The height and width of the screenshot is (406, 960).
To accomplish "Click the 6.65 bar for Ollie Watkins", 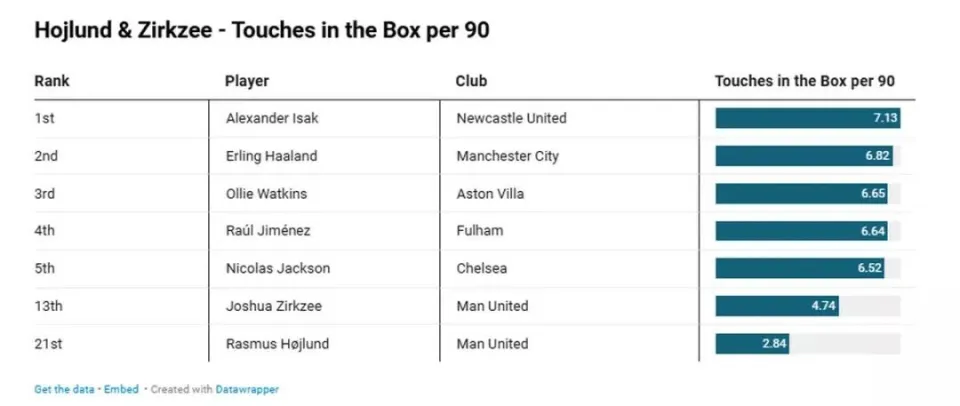I will (x=801, y=194).
